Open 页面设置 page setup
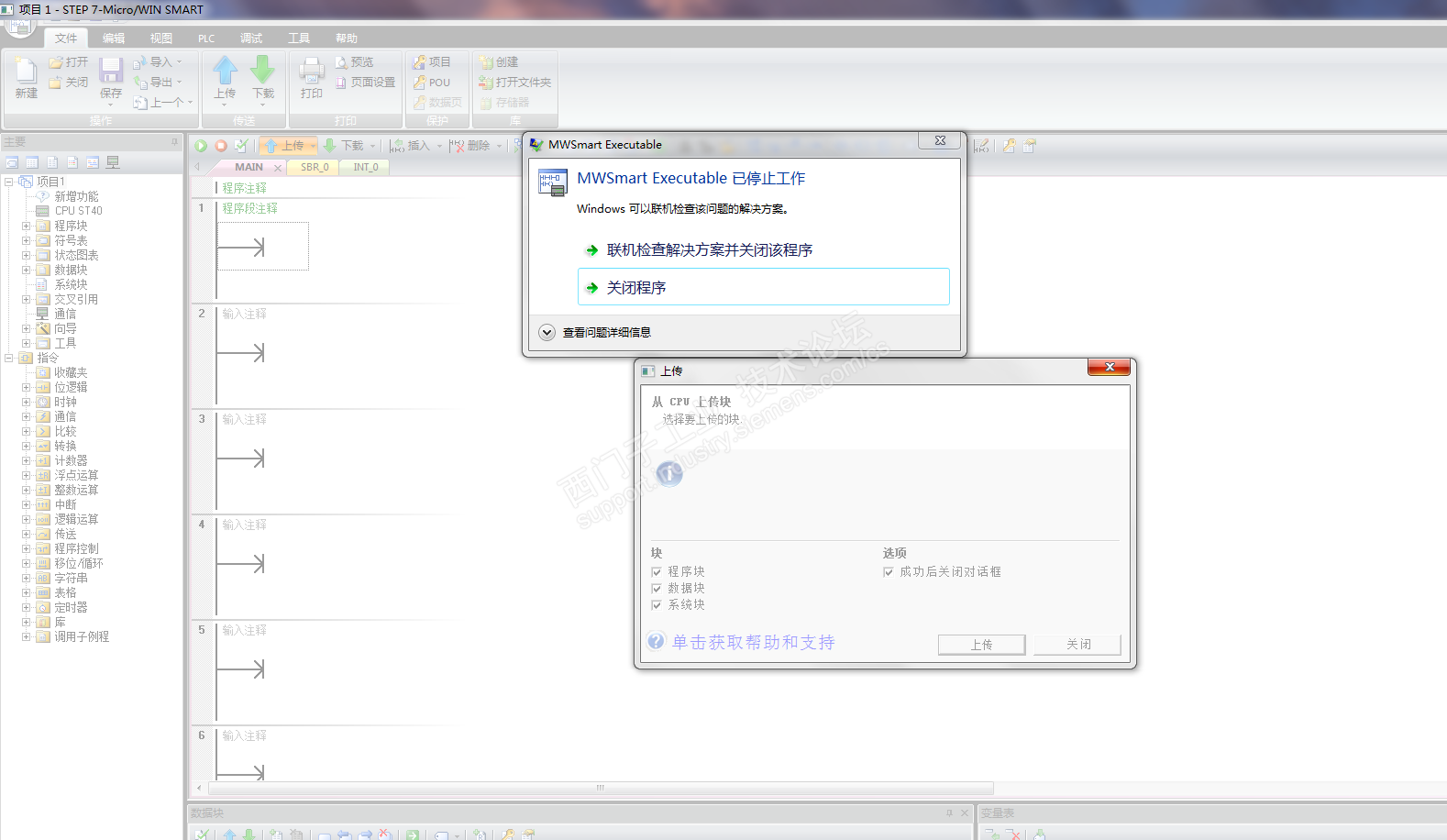1447x840 pixels. point(365,83)
